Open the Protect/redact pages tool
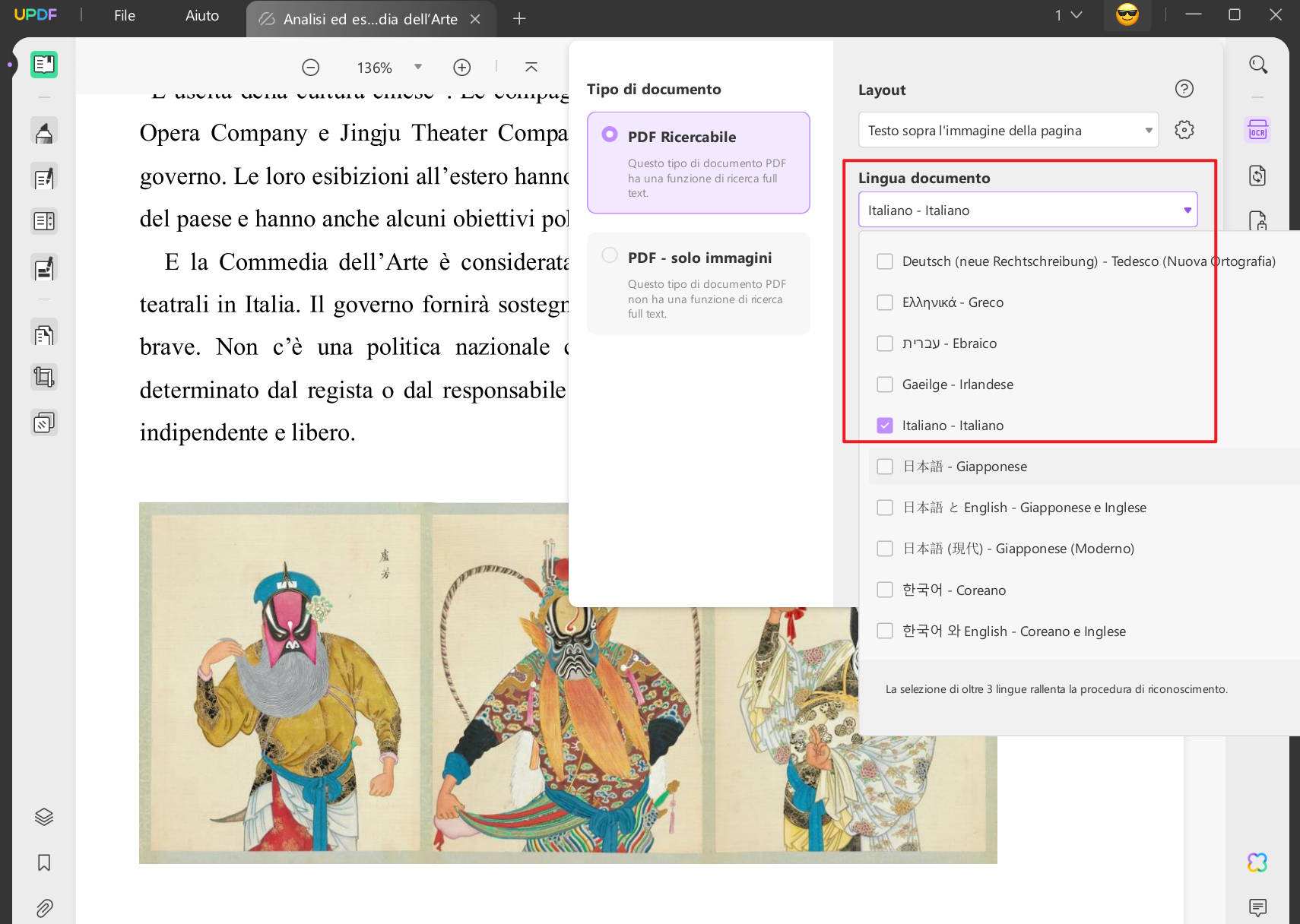This screenshot has width=1300, height=924. (x=44, y=334)
